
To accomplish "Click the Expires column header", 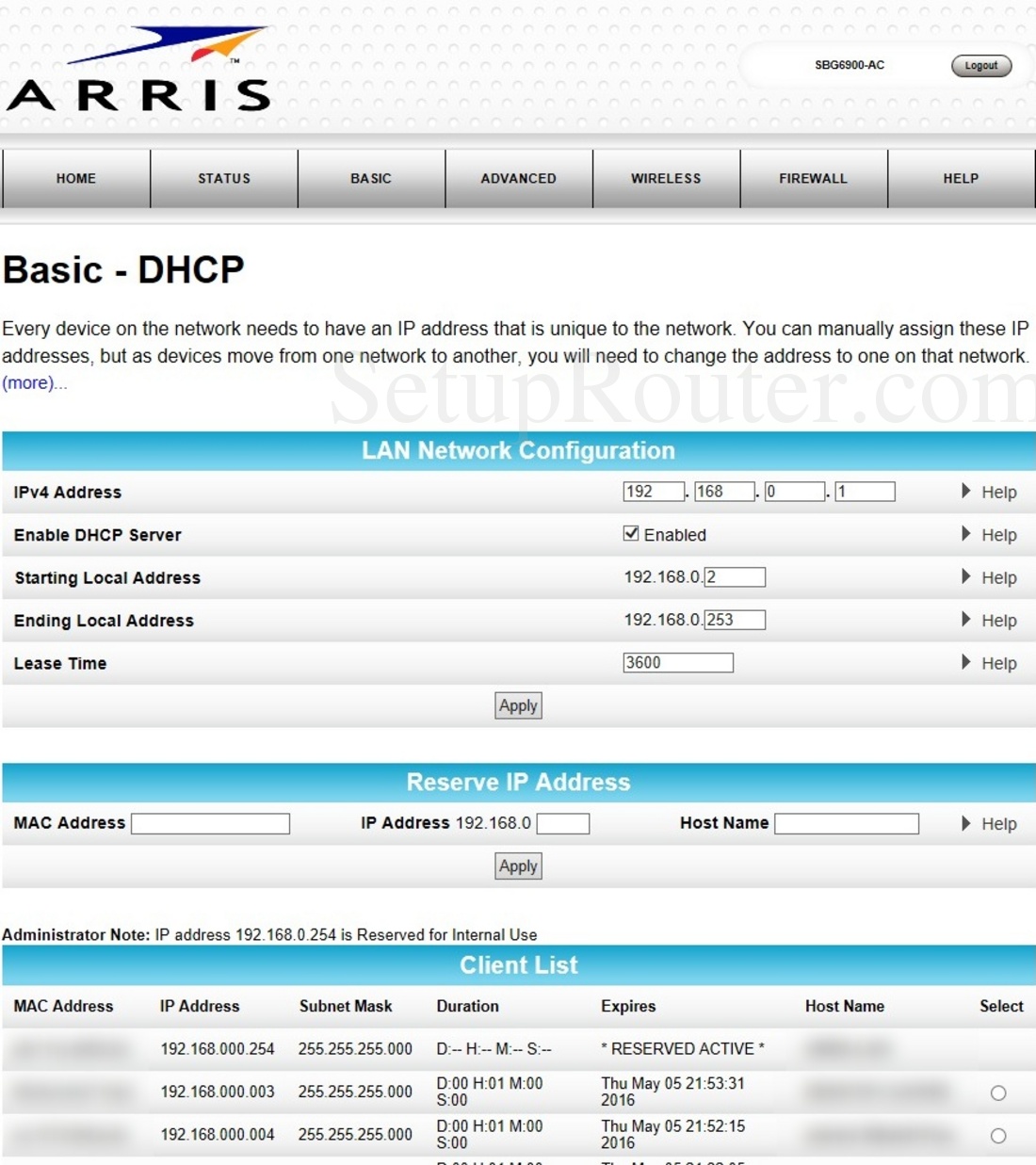I will point(628,1006).
